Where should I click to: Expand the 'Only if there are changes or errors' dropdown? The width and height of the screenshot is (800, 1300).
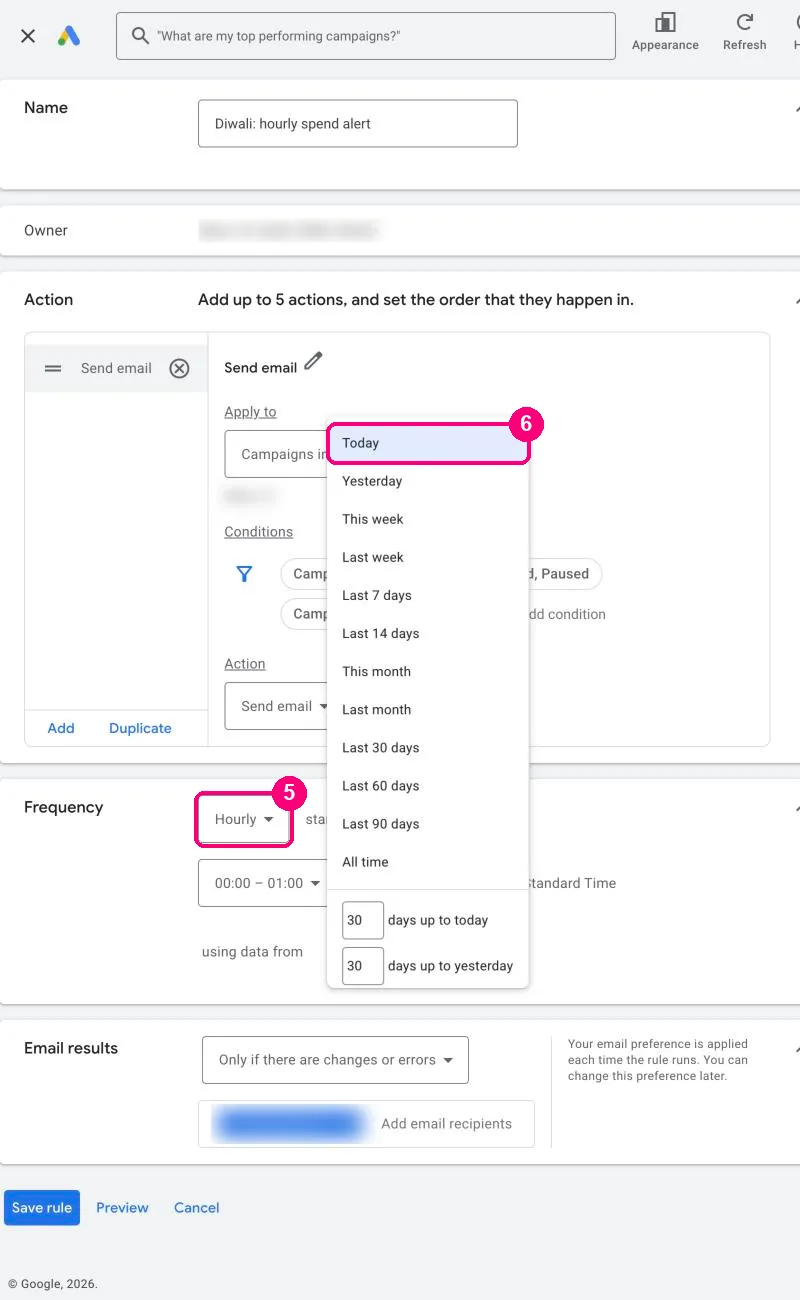pyautogui.click(x=335, y=1060)
